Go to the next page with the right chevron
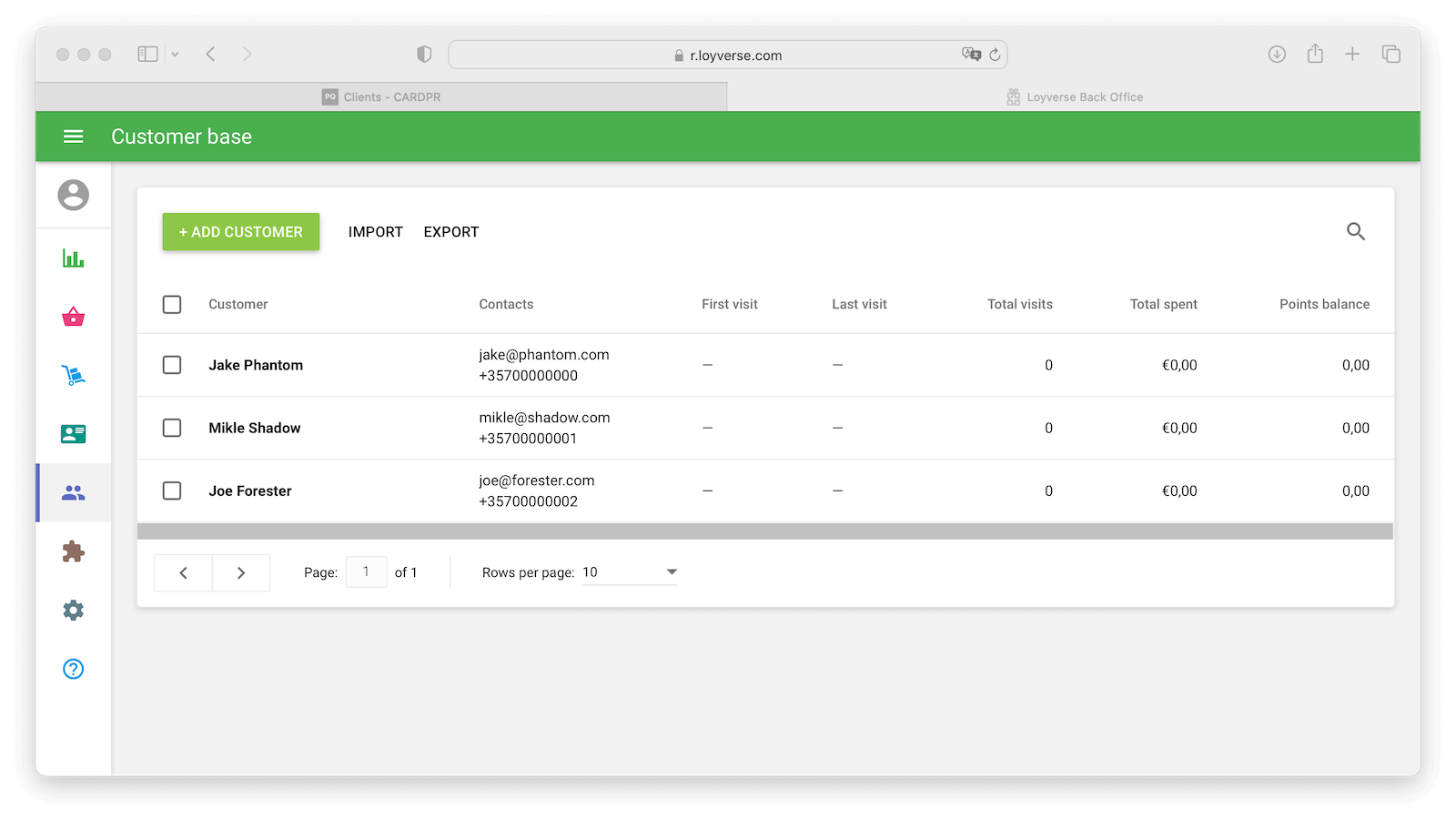This screenshot has height=819, width=1456. (241, 572)
